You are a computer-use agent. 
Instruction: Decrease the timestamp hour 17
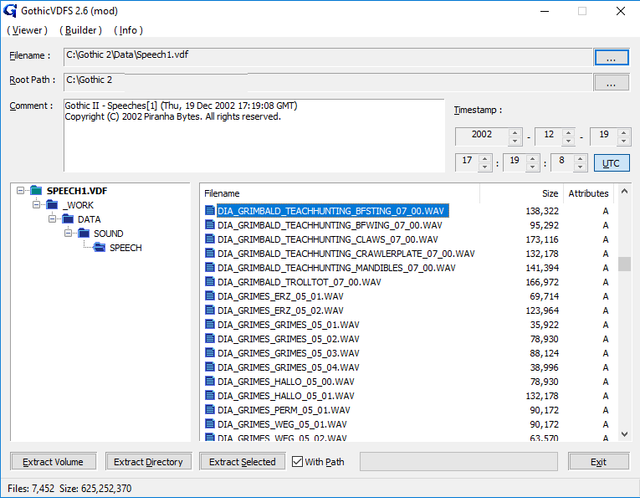coord(485,167)
